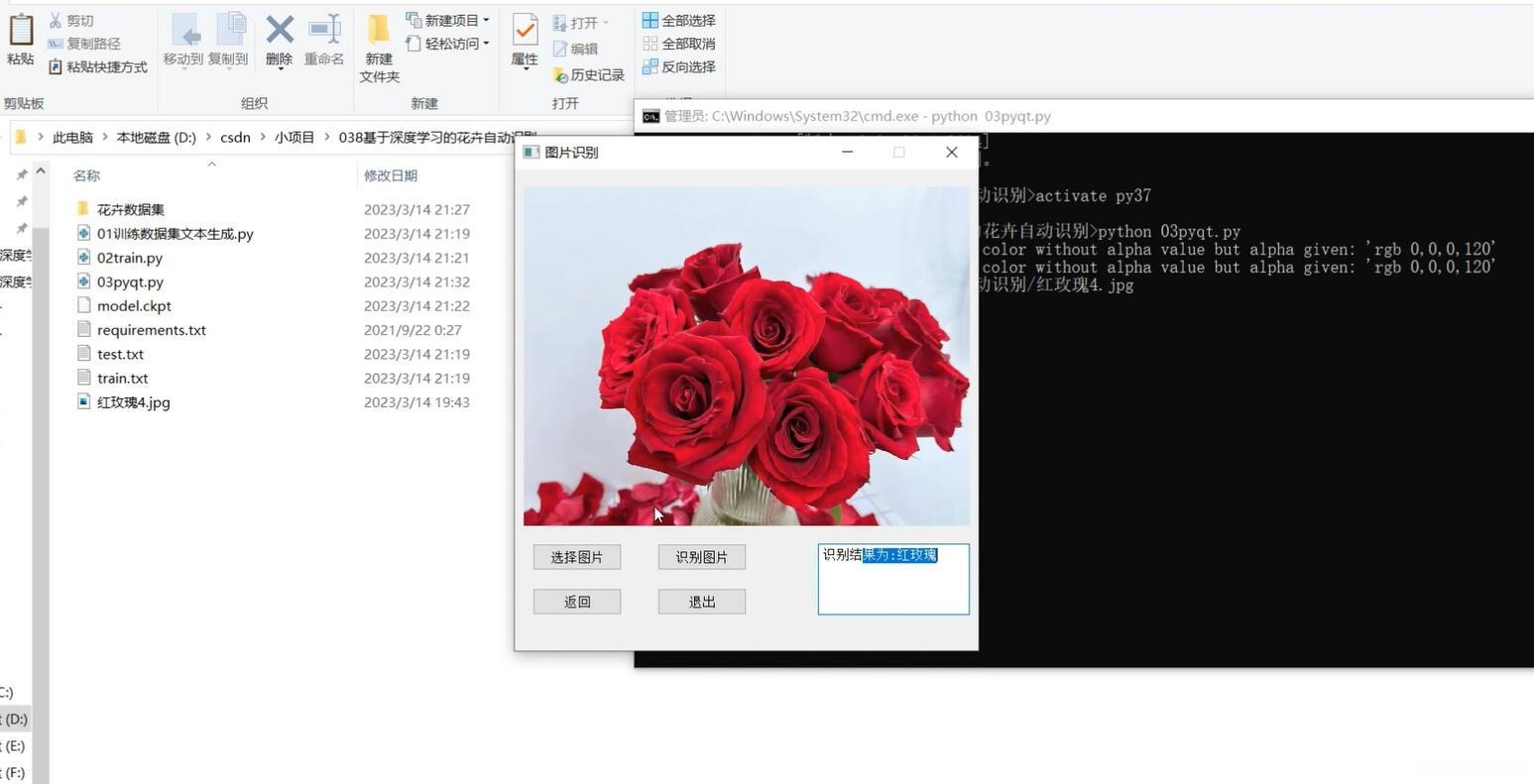This screenshot has width=1534, height=784.
Task: Select the test.txt file
Action: 110,354
